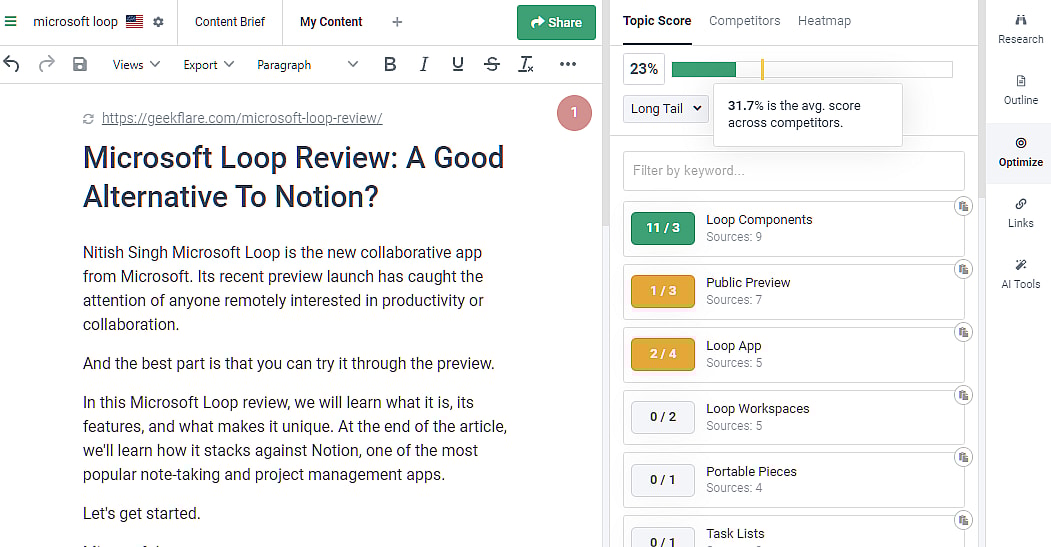Open the Links sidebar panel

[1020, 213]
